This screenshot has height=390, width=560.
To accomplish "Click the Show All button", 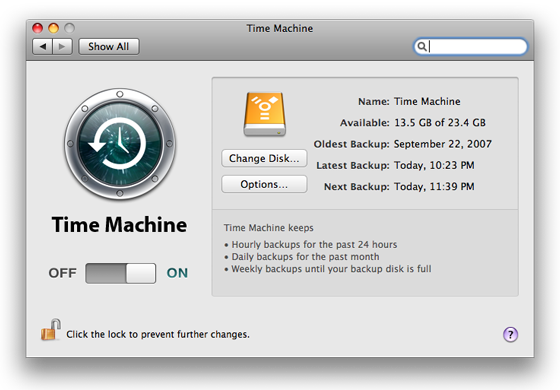I will [109, 46].
